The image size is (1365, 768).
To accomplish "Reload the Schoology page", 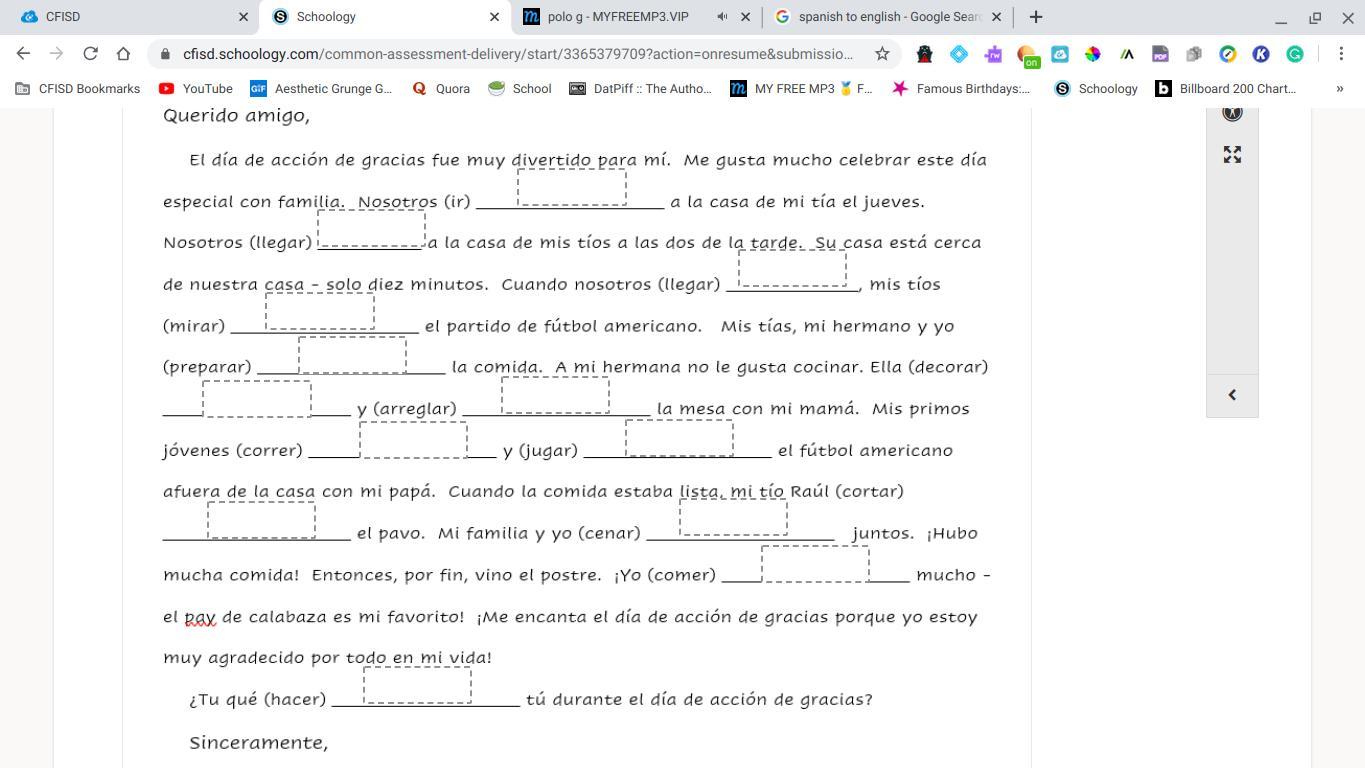I will (x=90, y=54).
